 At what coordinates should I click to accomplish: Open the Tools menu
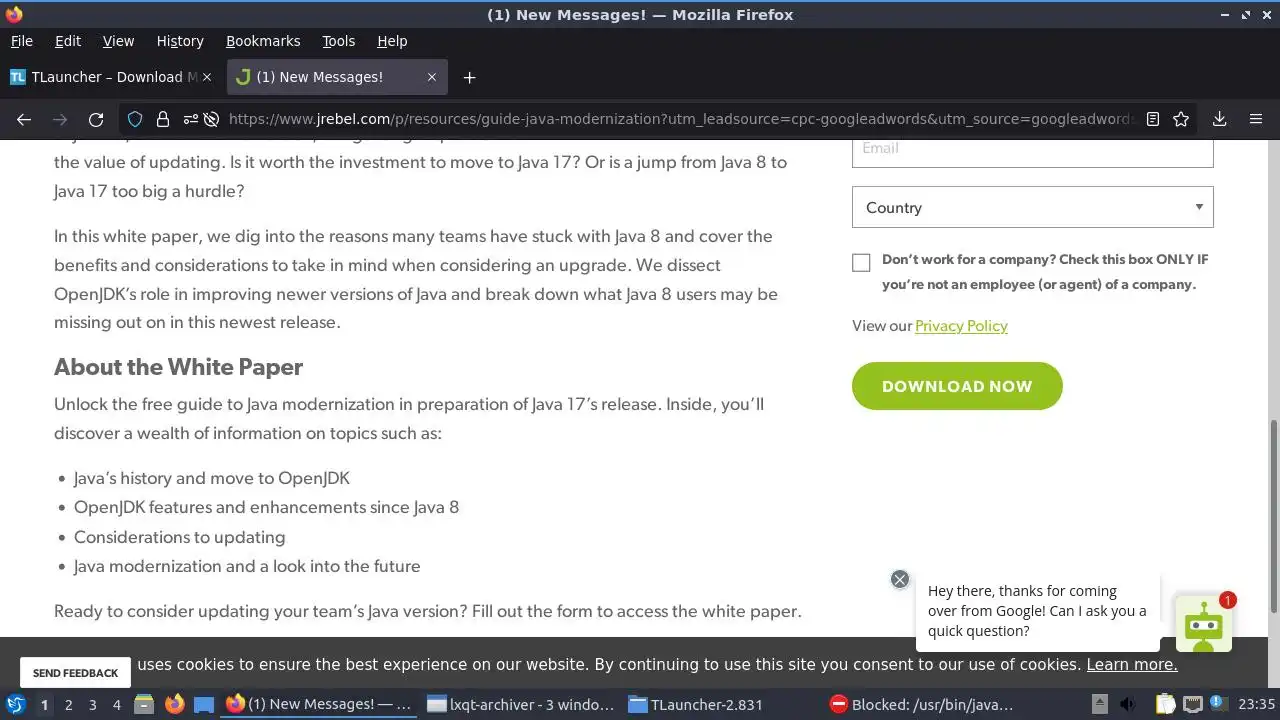click(x=339, y=41)
